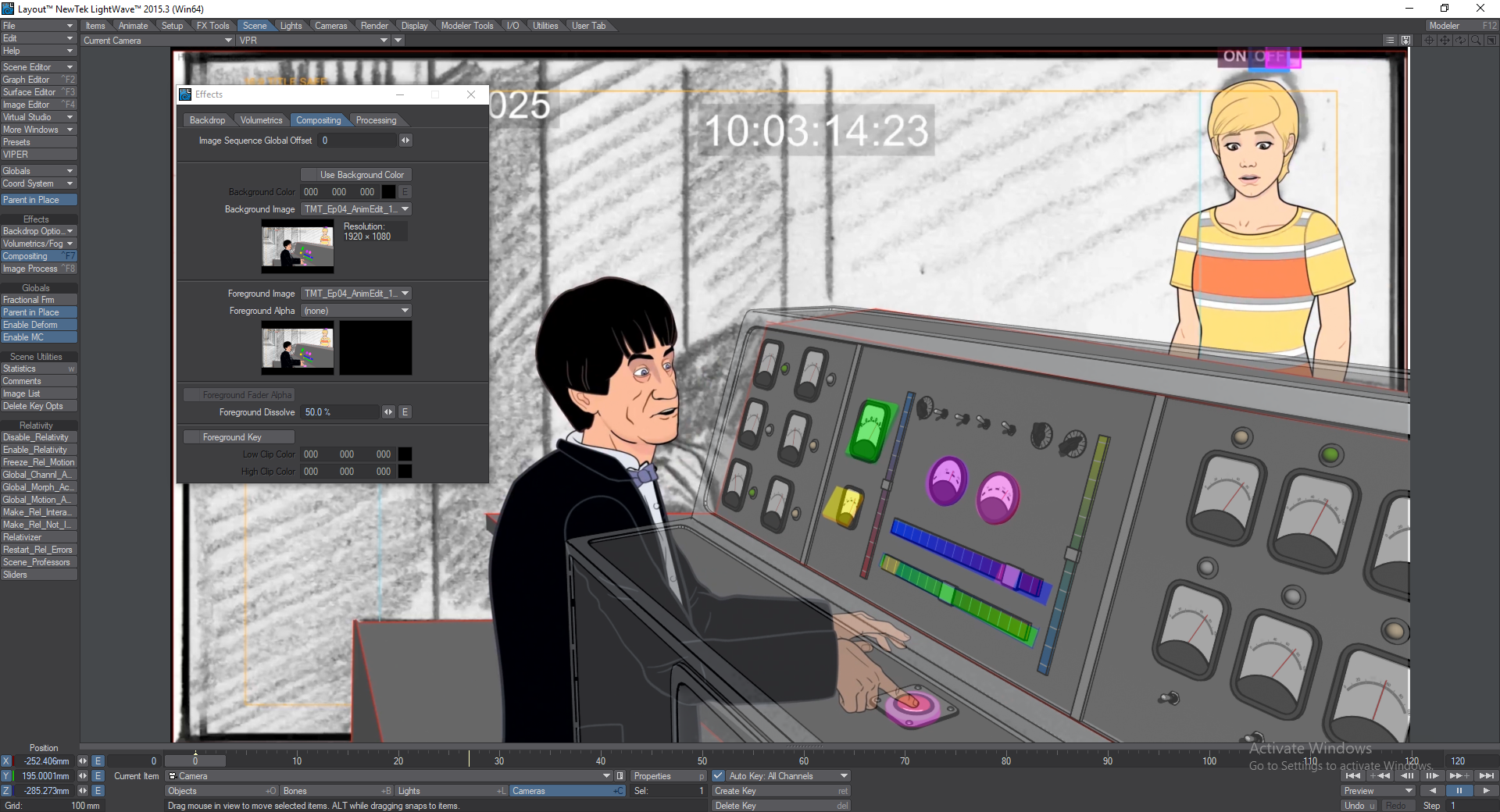Jump to last frame

pos(1486,776)
